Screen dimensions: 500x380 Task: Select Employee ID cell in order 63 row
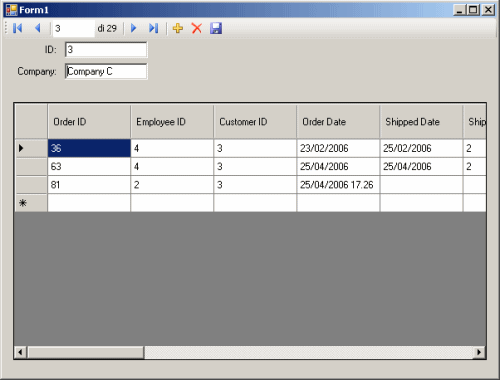point(172,166)
